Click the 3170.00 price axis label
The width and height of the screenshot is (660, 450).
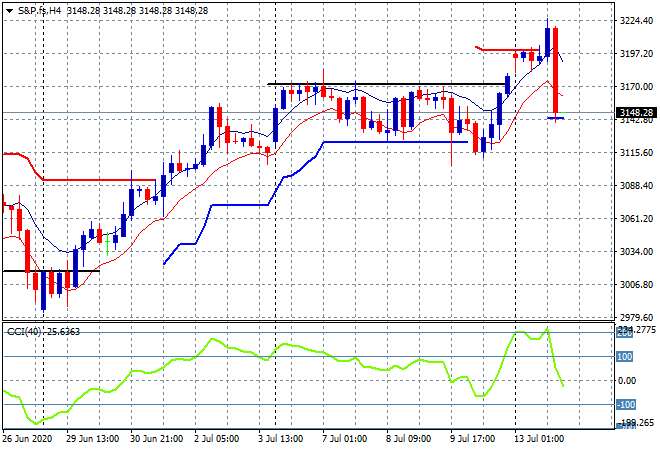pos(636,86)
